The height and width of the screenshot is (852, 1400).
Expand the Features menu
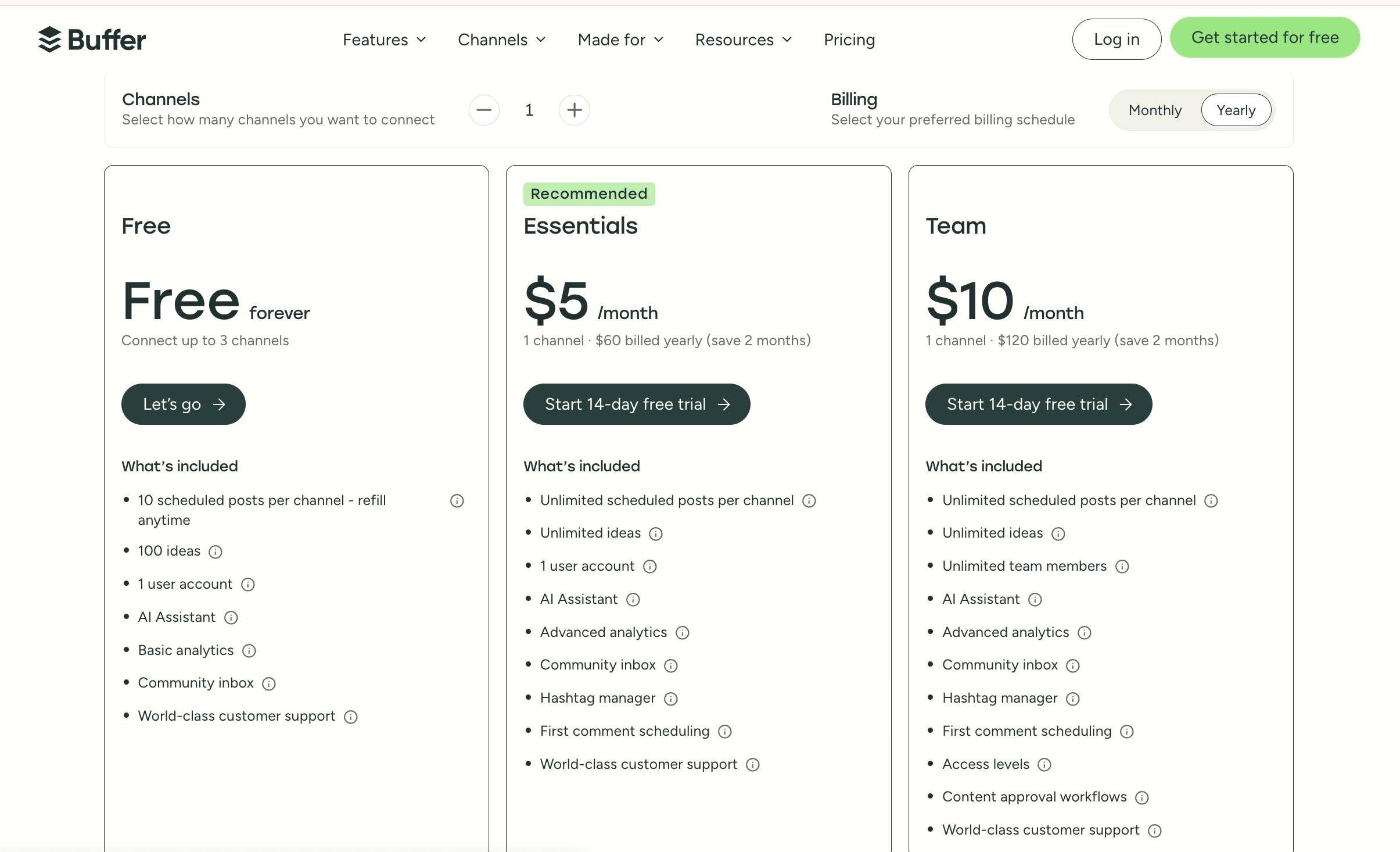384,40
